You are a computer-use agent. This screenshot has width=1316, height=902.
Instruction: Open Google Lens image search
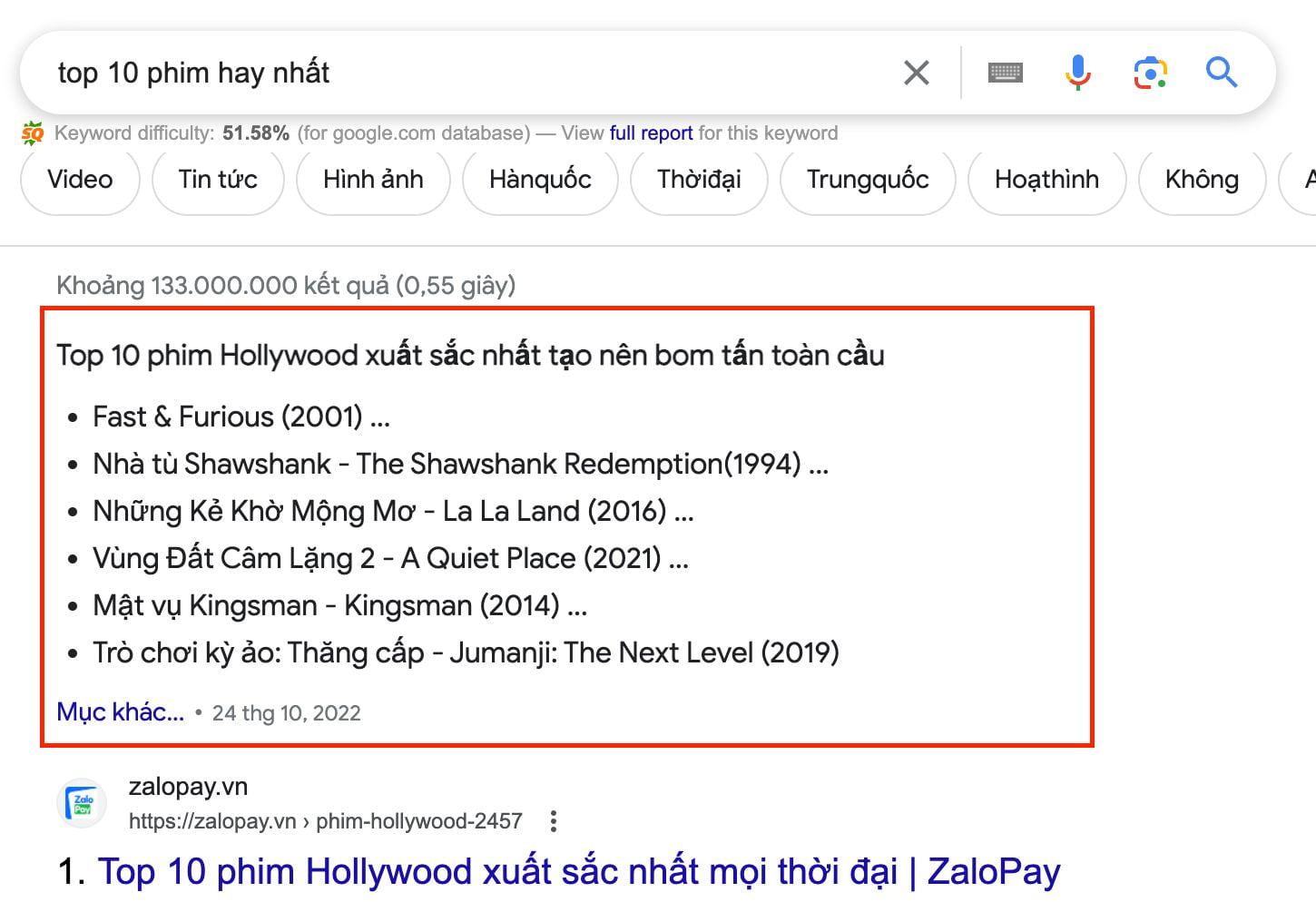point(1150,73)
